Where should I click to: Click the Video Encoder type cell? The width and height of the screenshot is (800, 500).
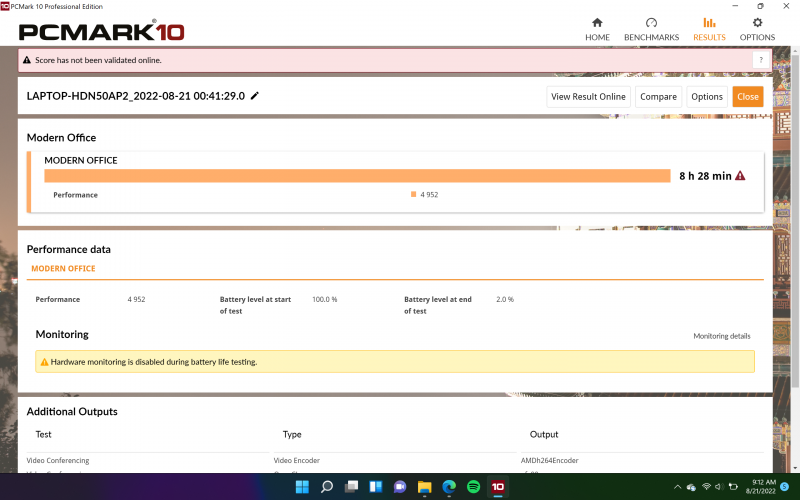(x=296, y=460)
